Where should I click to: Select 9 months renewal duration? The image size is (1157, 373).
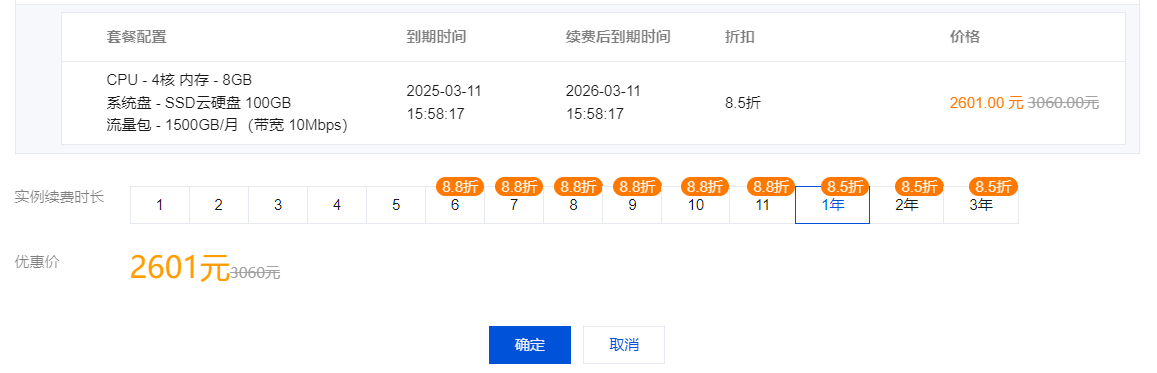[x=632, y=205]
